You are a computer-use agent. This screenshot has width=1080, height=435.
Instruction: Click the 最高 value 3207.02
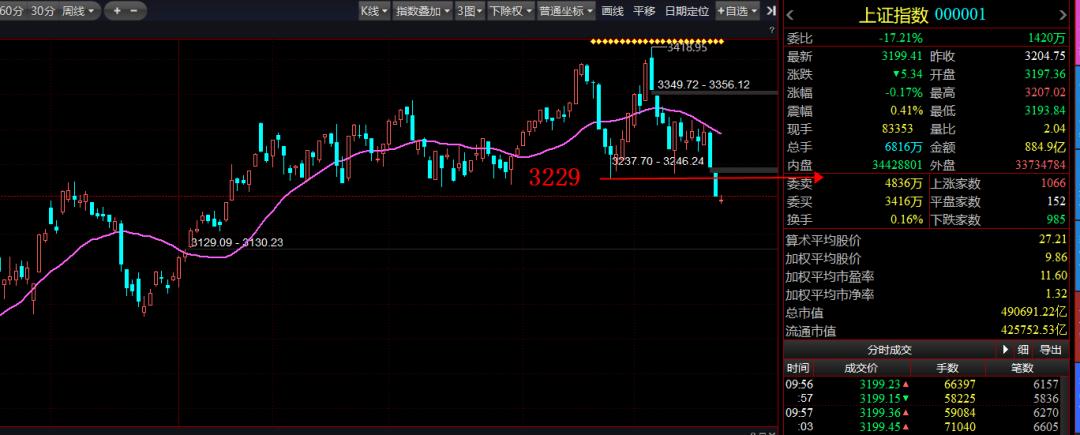[1044, 92]
